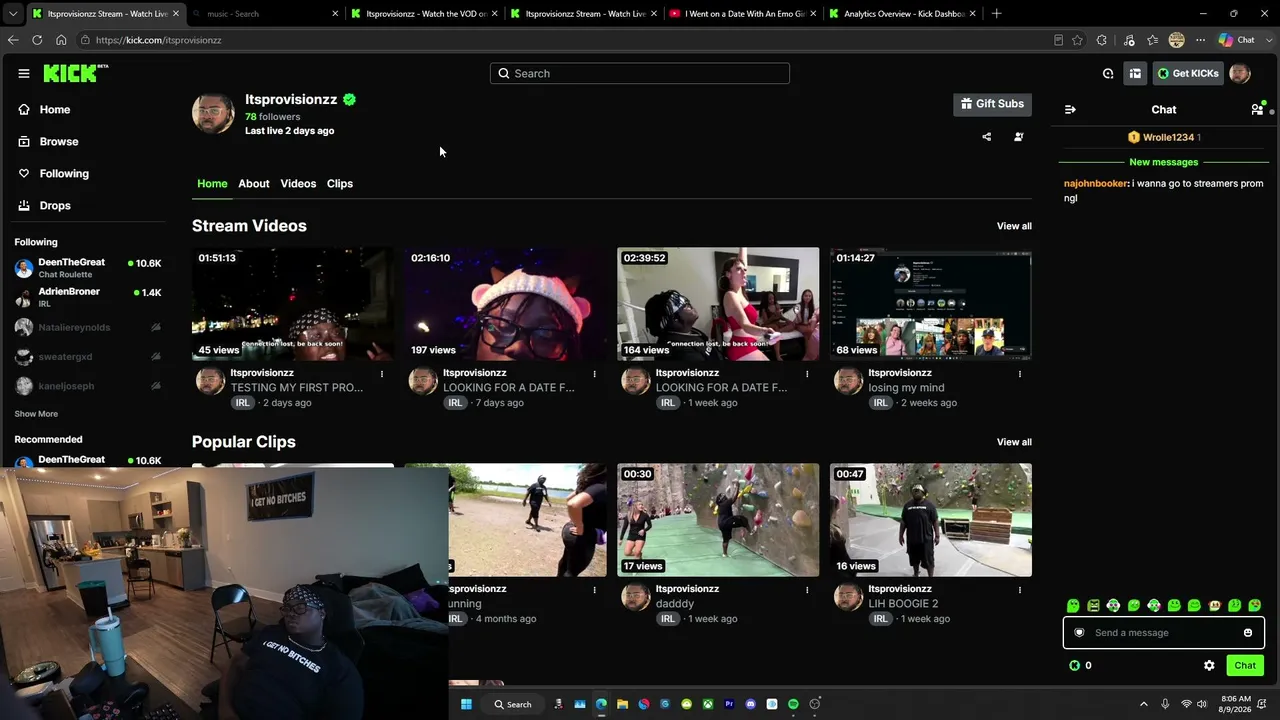Click the search field on Kick
1280x720 pixels.
pos(640,73)
